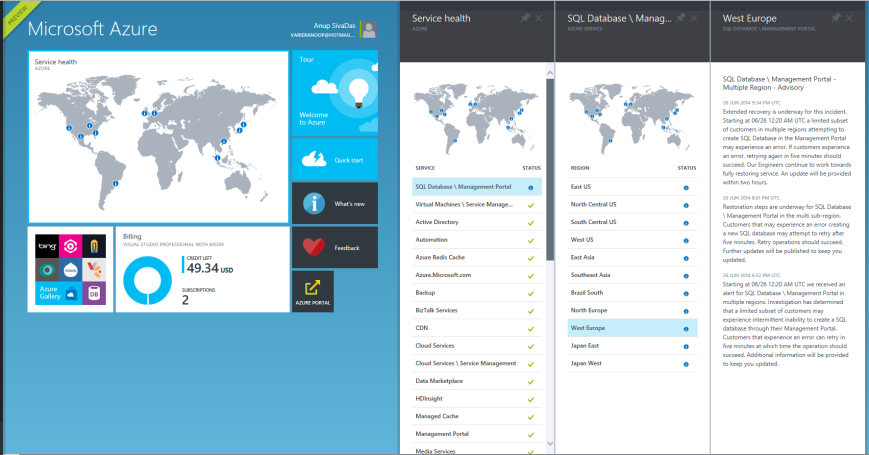Select Management Portal service row

pos(477,434)
